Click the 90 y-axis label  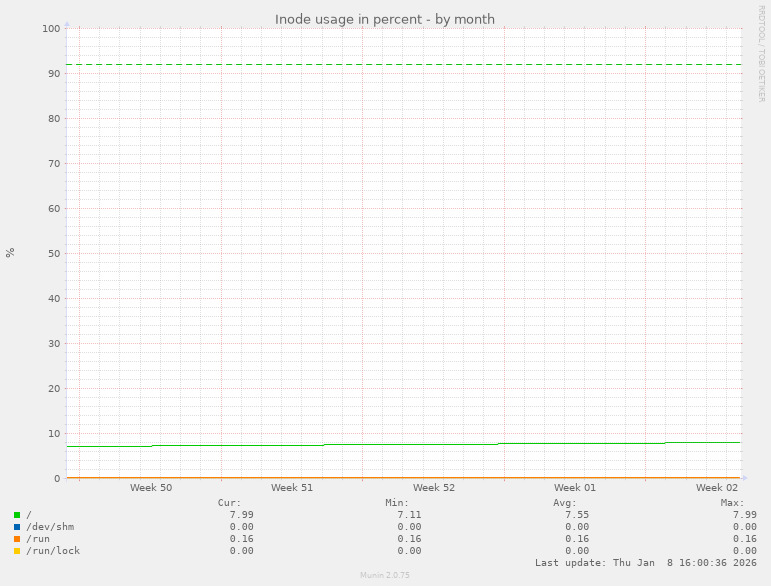pos(54,74)
